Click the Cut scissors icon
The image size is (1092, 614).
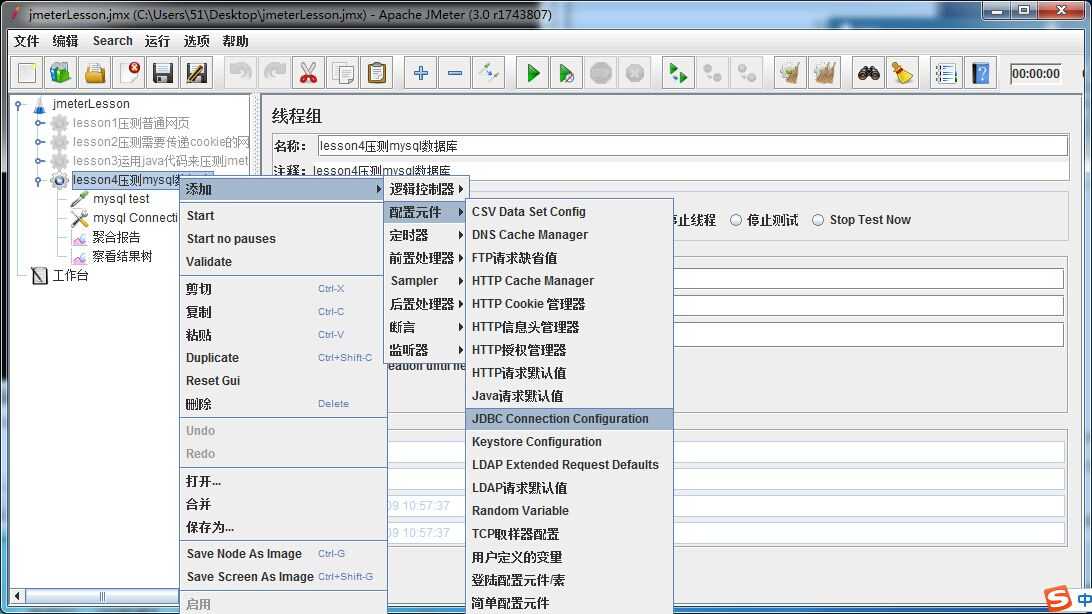(x=308, y=73)
